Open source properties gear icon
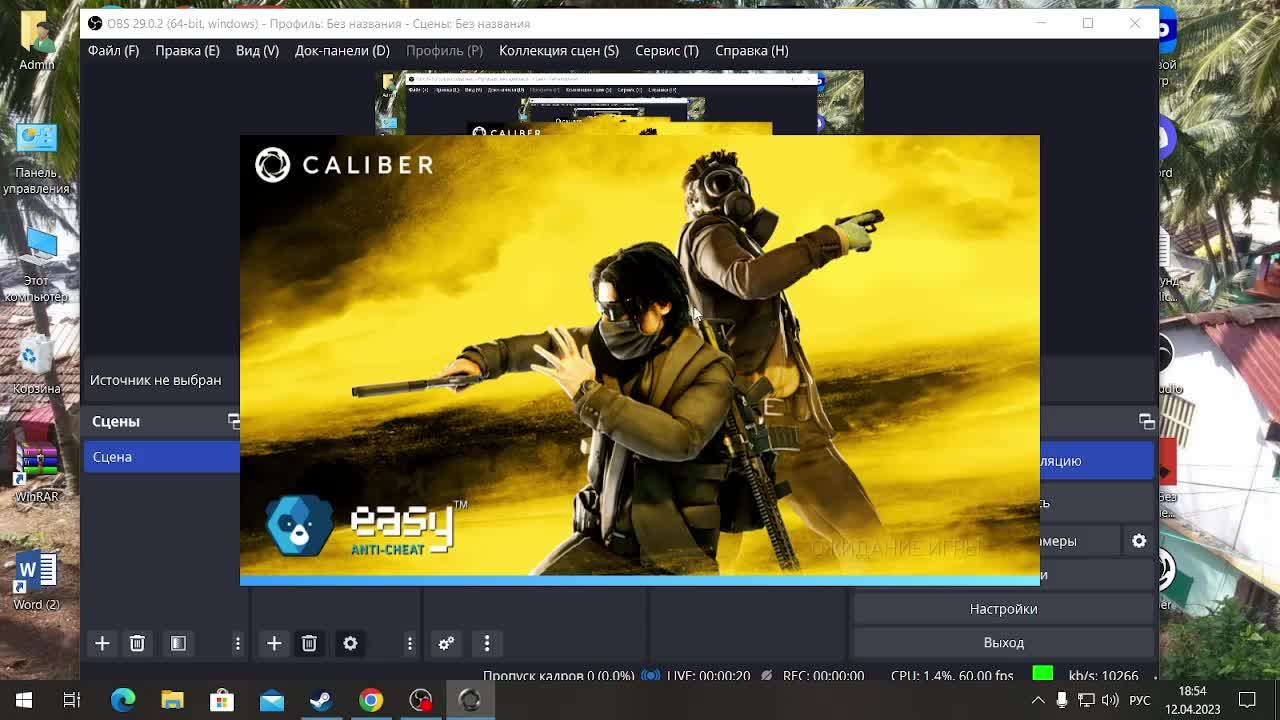 coord(350,643)
